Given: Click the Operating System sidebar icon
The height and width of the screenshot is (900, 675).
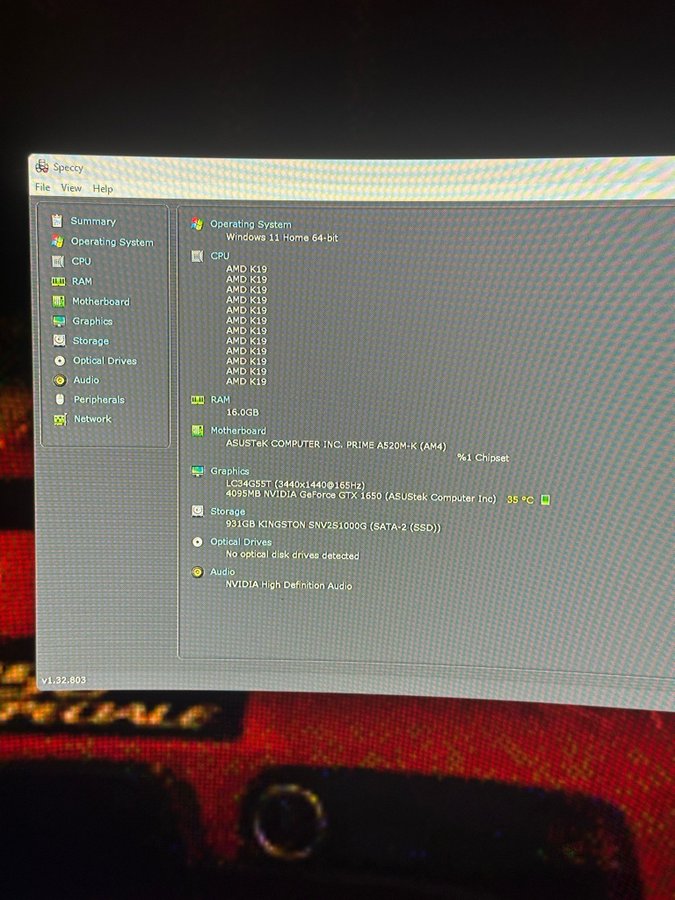Looking at the screenshot, I should click(x=57, y=241).
